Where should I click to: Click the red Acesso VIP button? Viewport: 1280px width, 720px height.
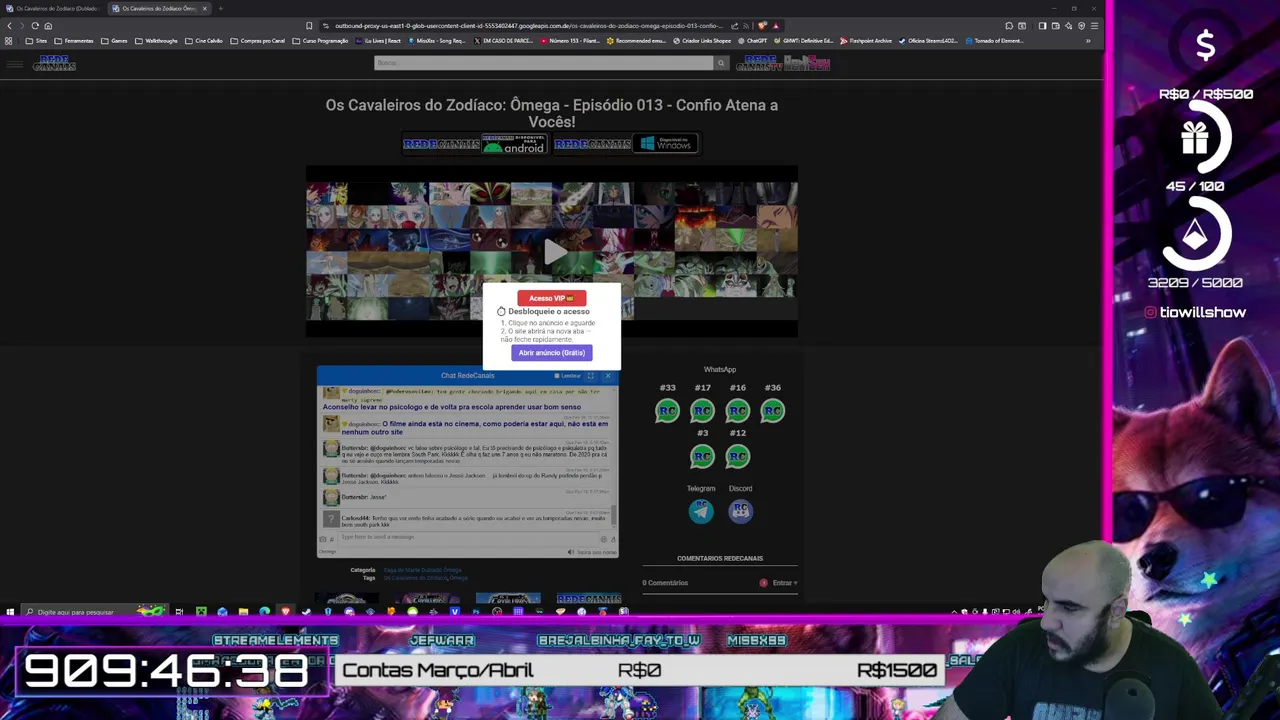coord(551,298)
